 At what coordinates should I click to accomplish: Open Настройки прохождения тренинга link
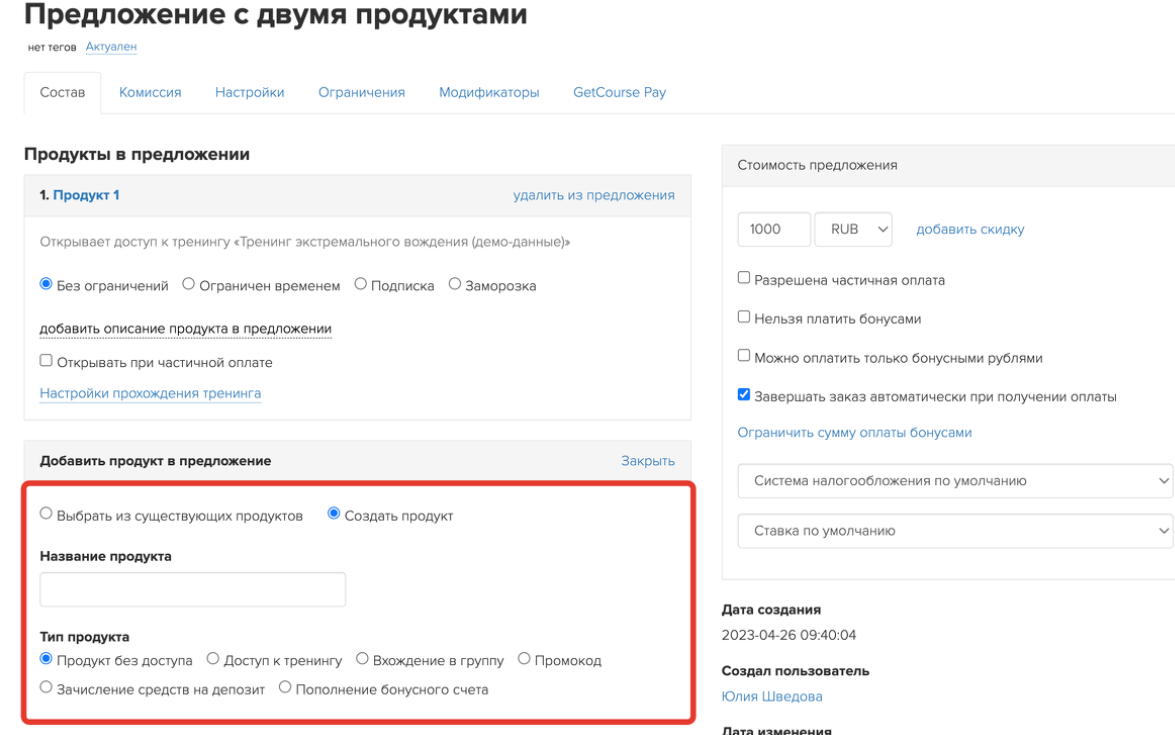click(150, 393)
